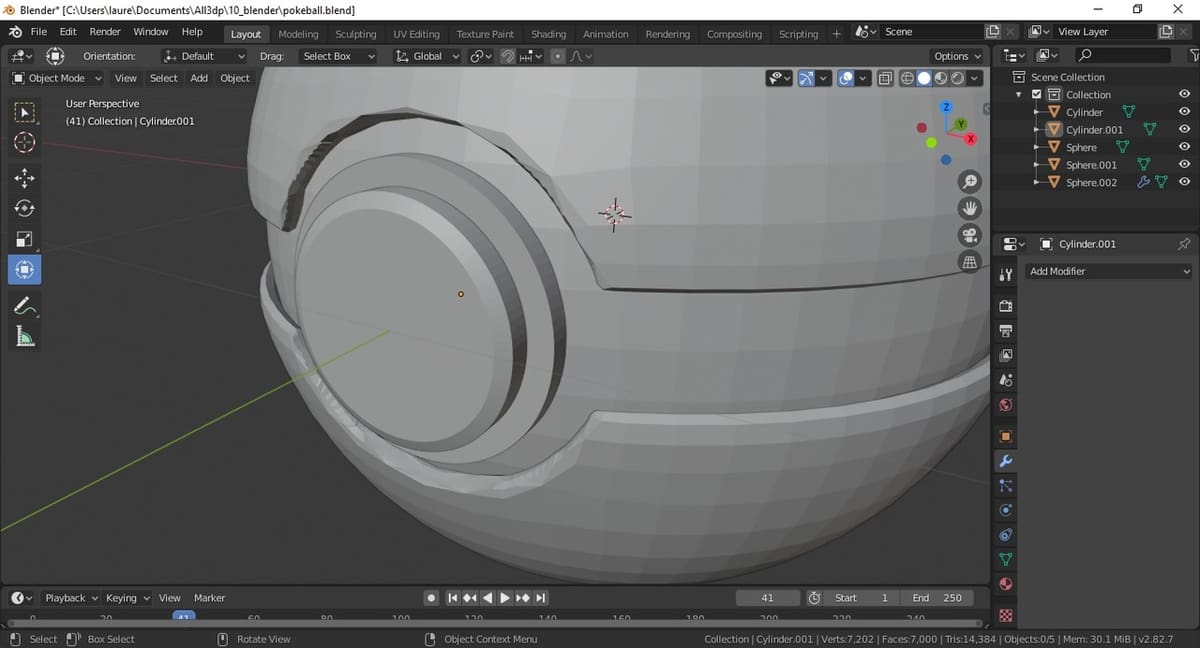1200x648 pixels.
Task: Collapse the Collection tree in outliner
Action: click(x=1019, y=94)
